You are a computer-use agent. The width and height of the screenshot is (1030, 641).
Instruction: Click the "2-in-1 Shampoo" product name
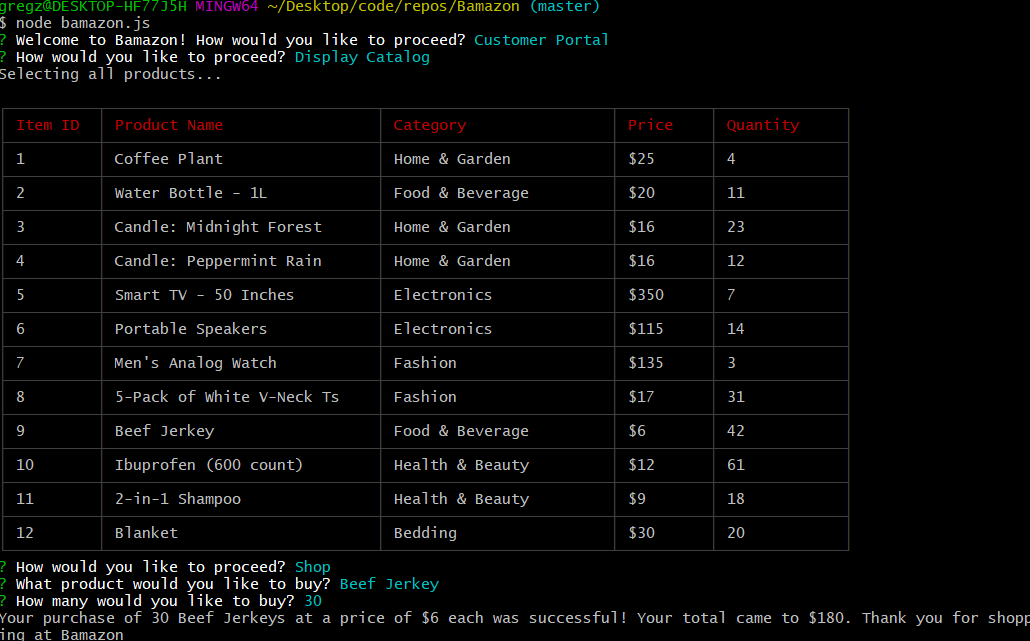point(178,499)
